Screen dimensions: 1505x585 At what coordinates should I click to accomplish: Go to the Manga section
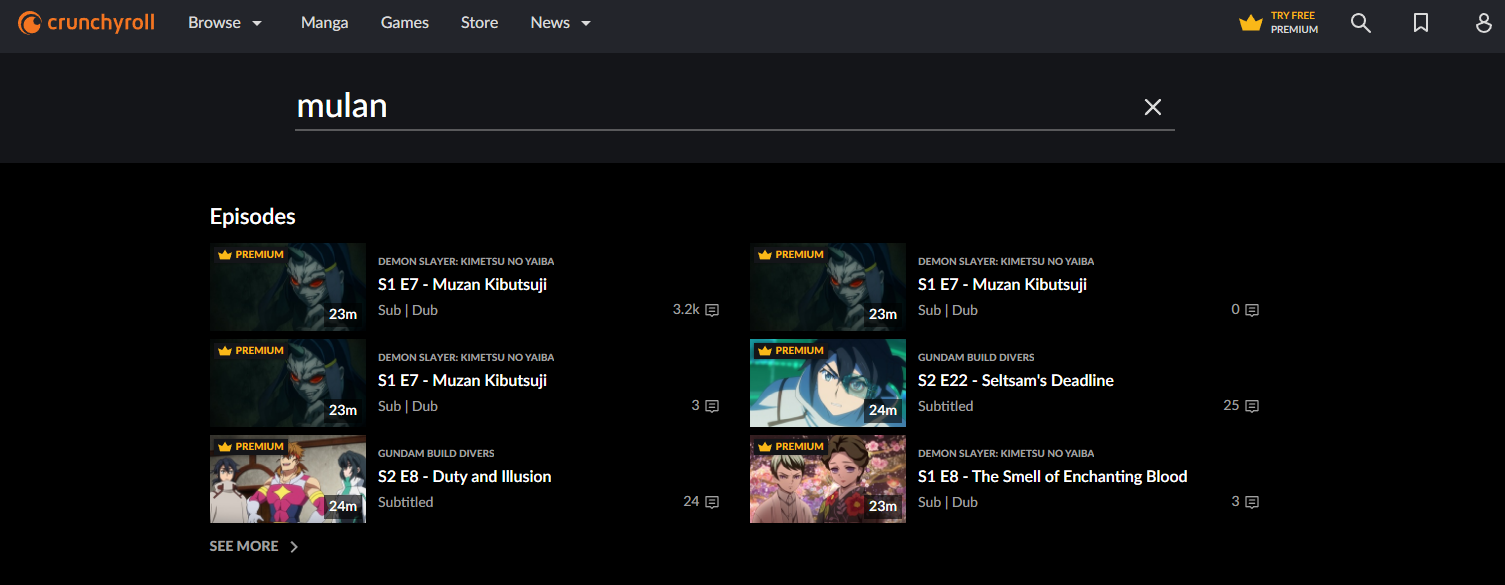click(x=325, y=23)
